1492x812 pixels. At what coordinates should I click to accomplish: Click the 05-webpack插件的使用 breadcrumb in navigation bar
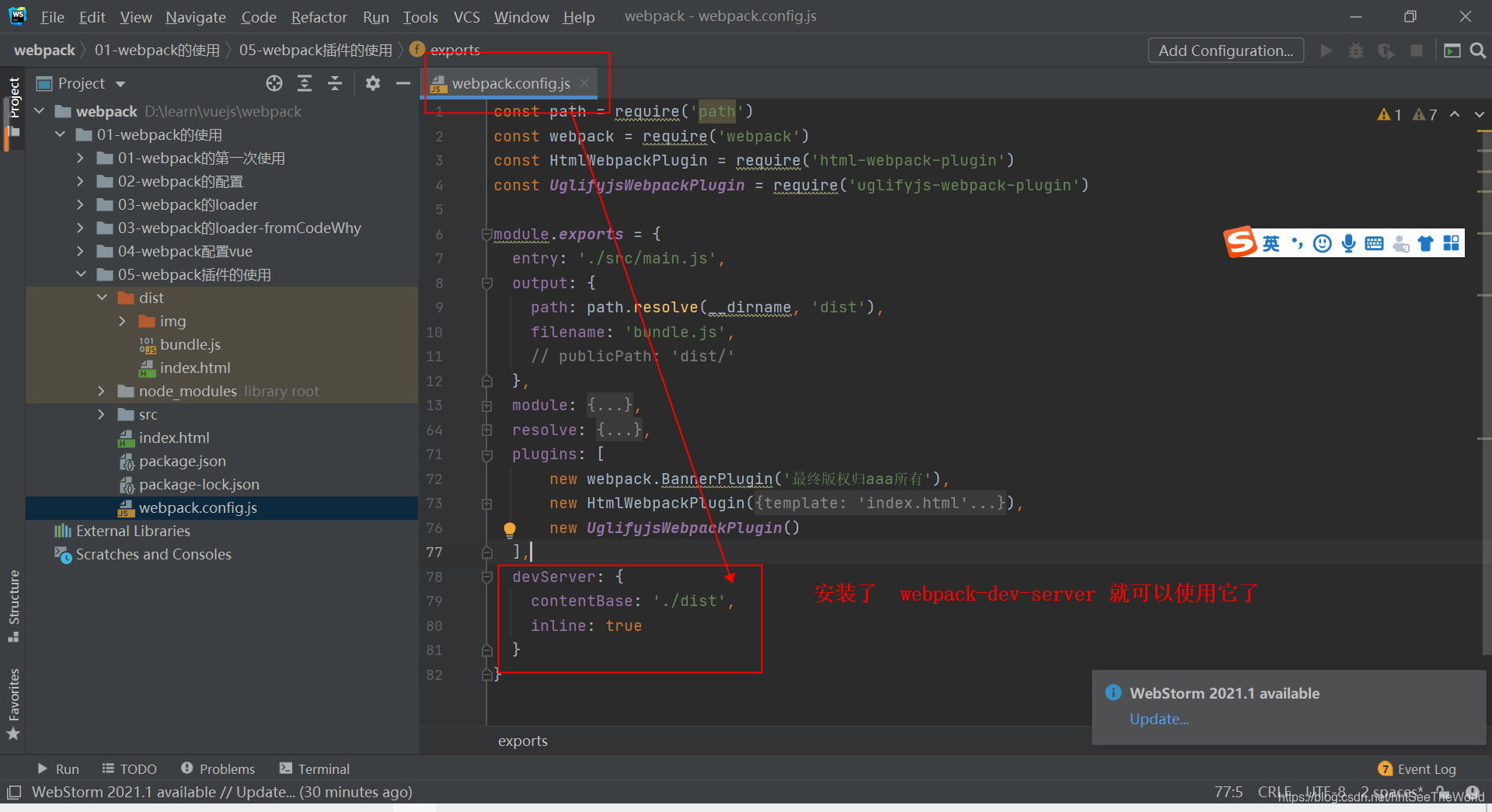tap(315, 51)
